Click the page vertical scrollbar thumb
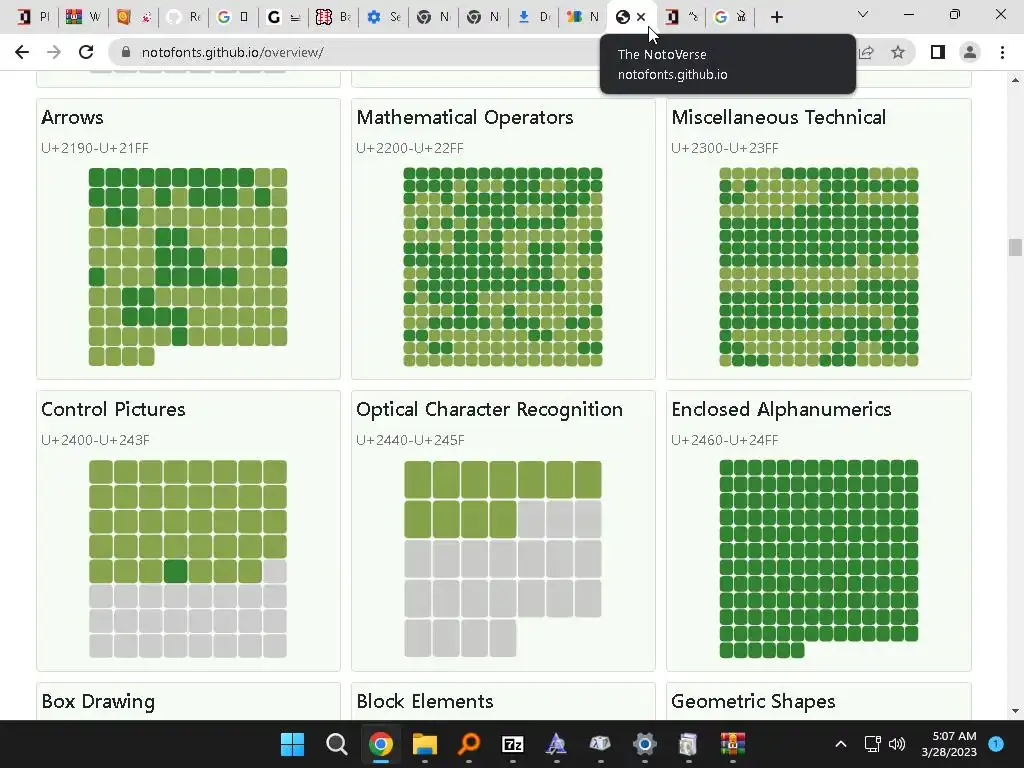Viewport: 1024px width, 768px height. tap(1014, 248)
